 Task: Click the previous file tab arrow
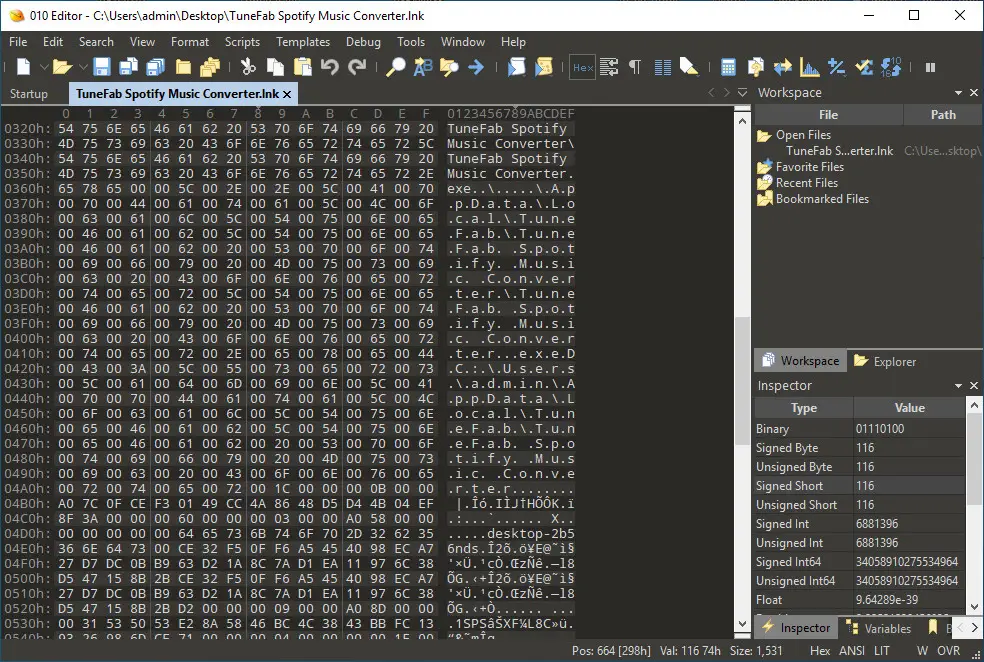pos(711,93)
